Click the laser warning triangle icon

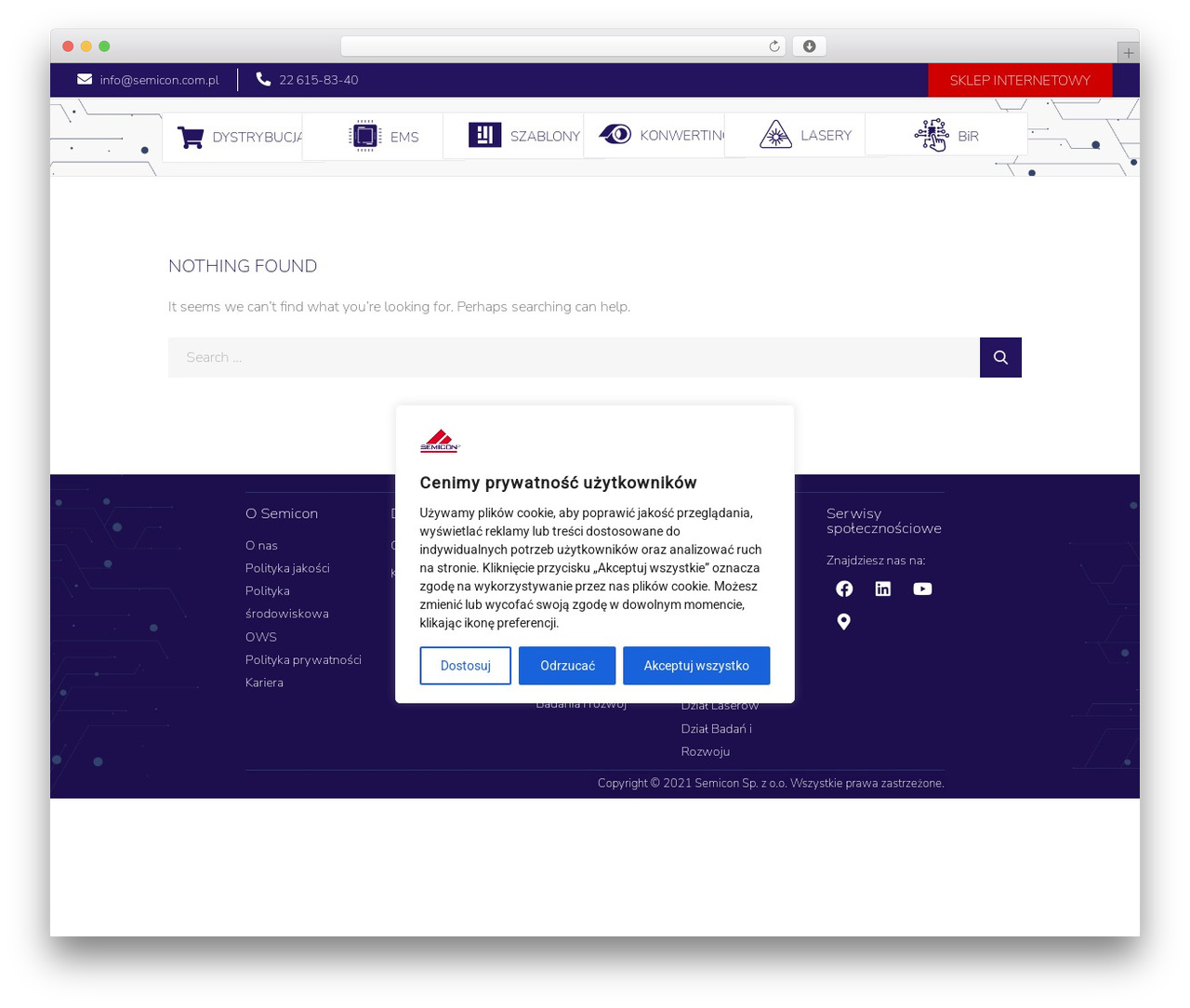(x=775, y=135)
